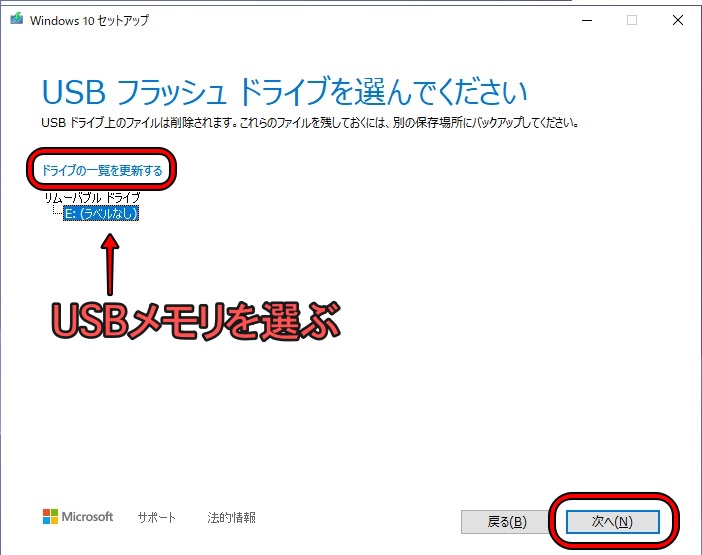Click the disabled maximize button
The height and width of the screenshot is (555, 702).
[632, 20]
